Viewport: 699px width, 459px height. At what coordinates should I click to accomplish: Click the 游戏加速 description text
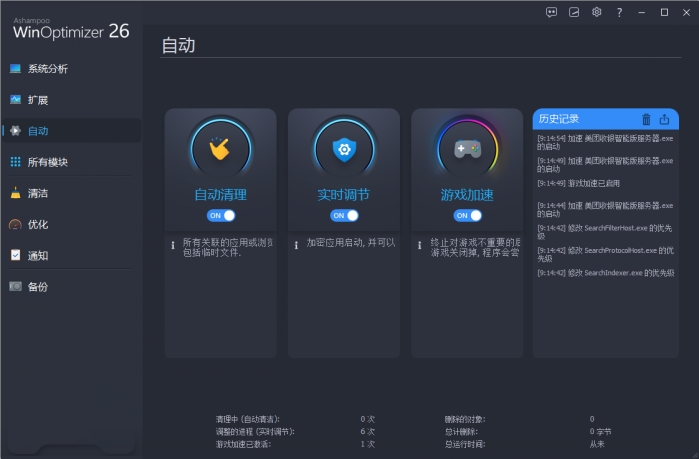[475, 247]
